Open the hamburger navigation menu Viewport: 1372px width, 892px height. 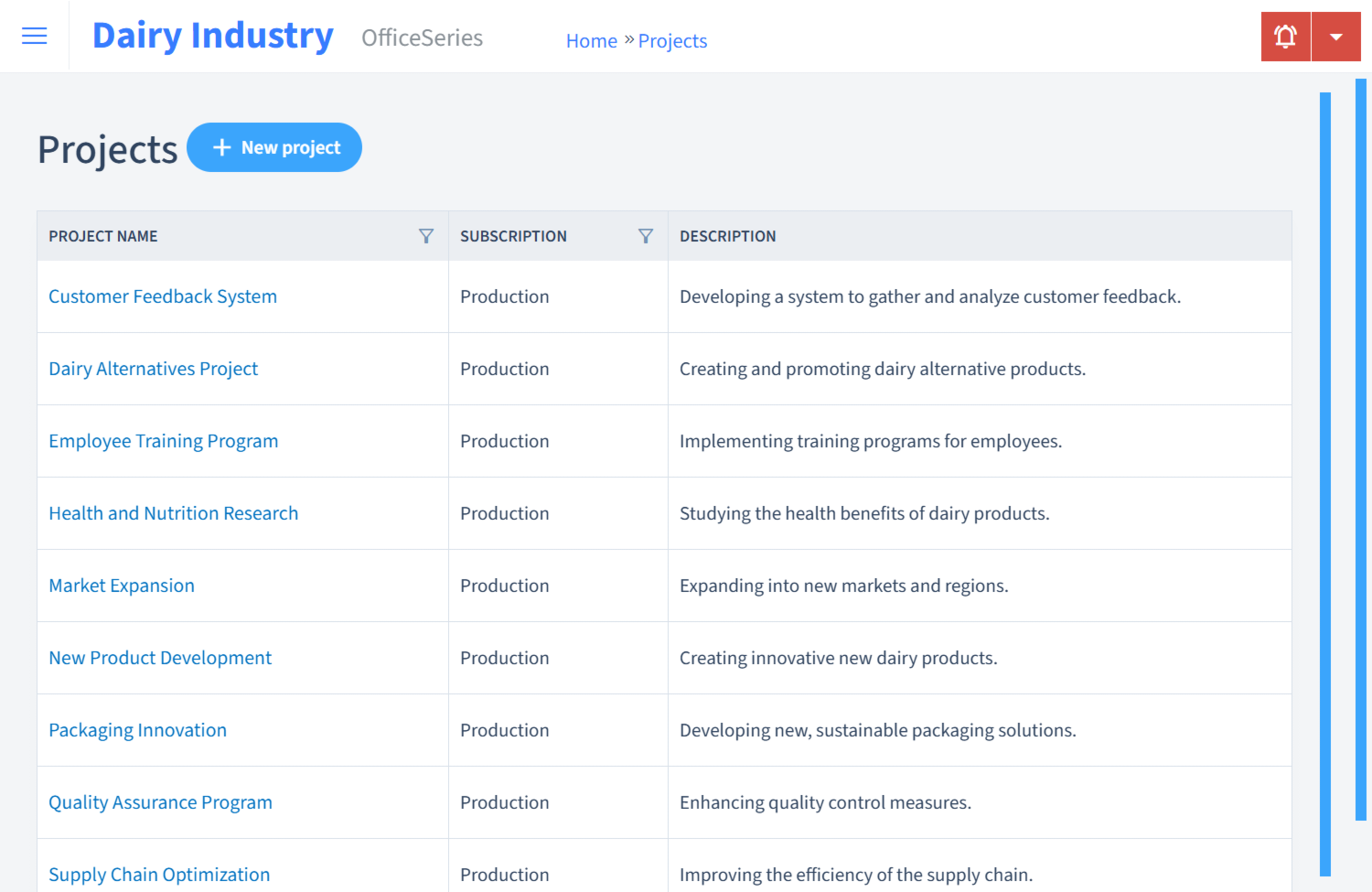(34, 36)
